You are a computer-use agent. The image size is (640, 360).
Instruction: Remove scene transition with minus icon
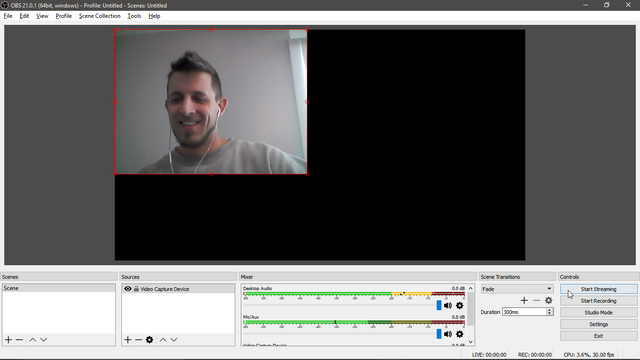(536, 300)
